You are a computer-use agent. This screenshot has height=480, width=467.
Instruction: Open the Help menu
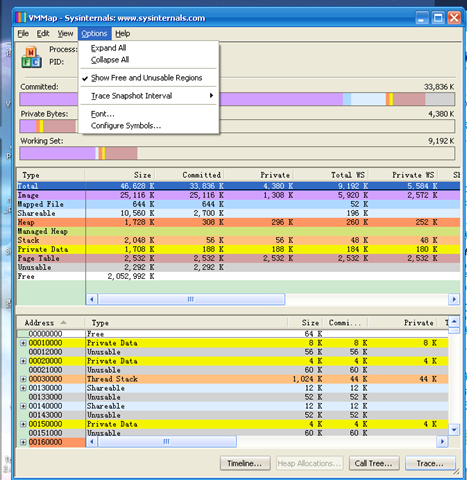[123, 34]
